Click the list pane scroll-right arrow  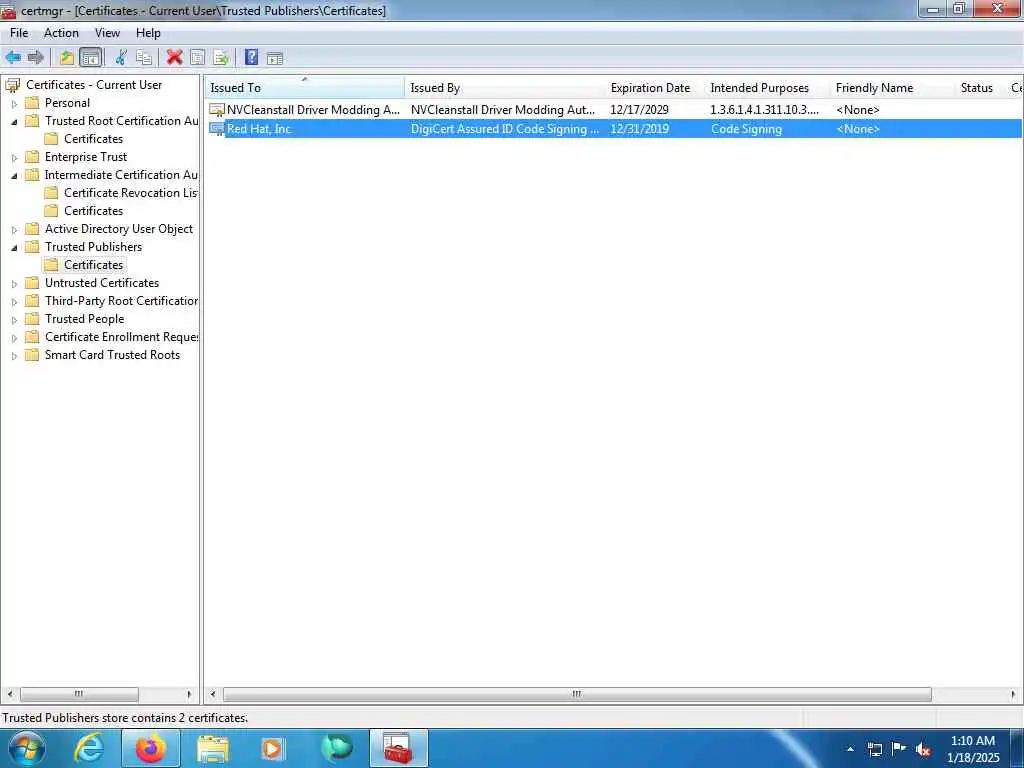(x=1013, y=694)
